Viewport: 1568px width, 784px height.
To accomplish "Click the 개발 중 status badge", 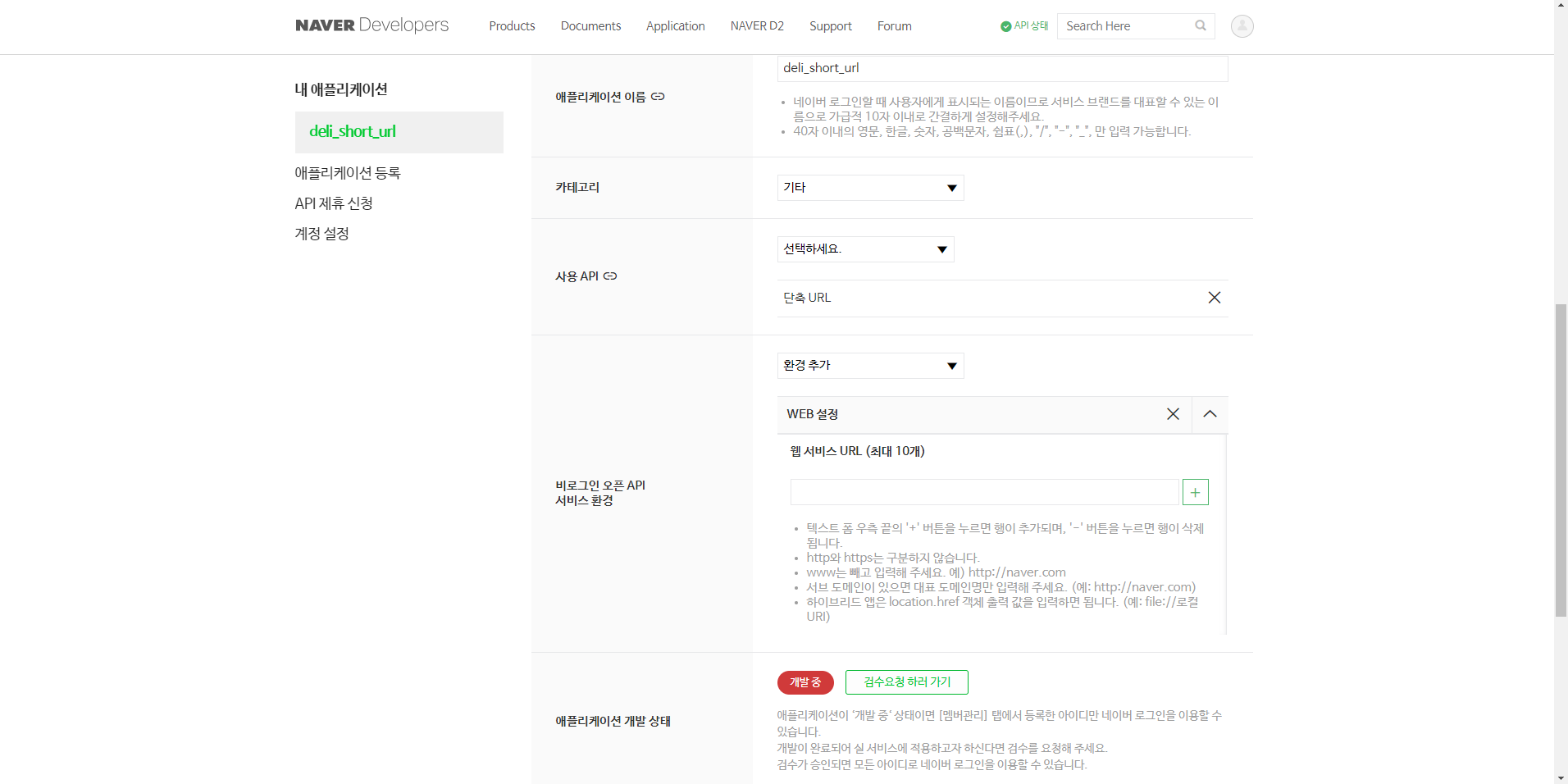I will coord(805,682).
